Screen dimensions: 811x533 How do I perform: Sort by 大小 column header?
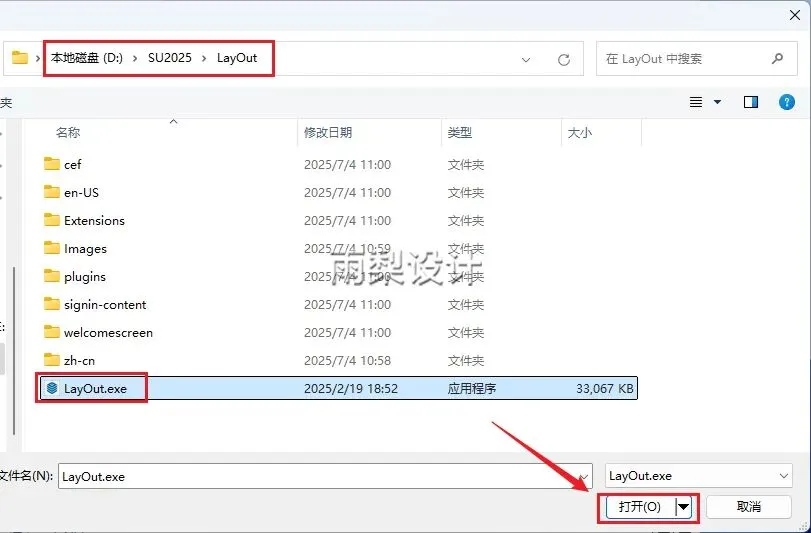point(580,133)
